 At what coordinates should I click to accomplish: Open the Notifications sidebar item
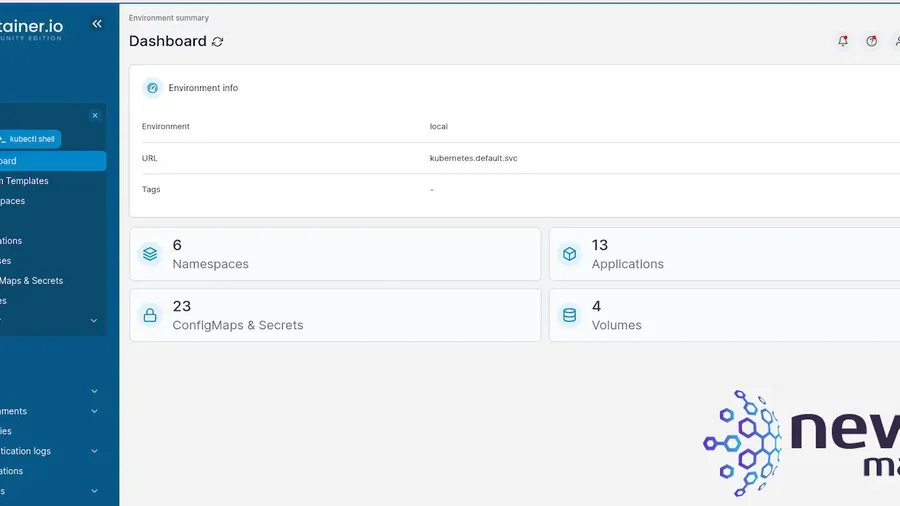(11, 471)
